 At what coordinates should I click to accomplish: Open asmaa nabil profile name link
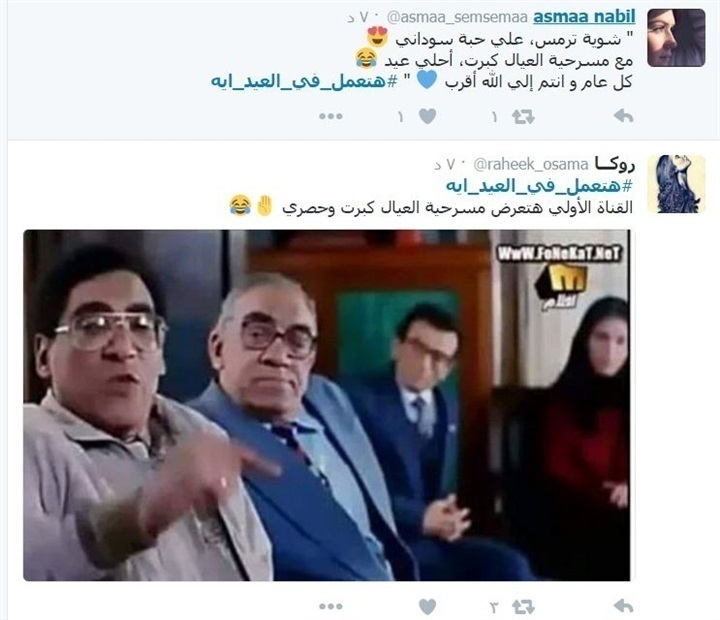584,17
